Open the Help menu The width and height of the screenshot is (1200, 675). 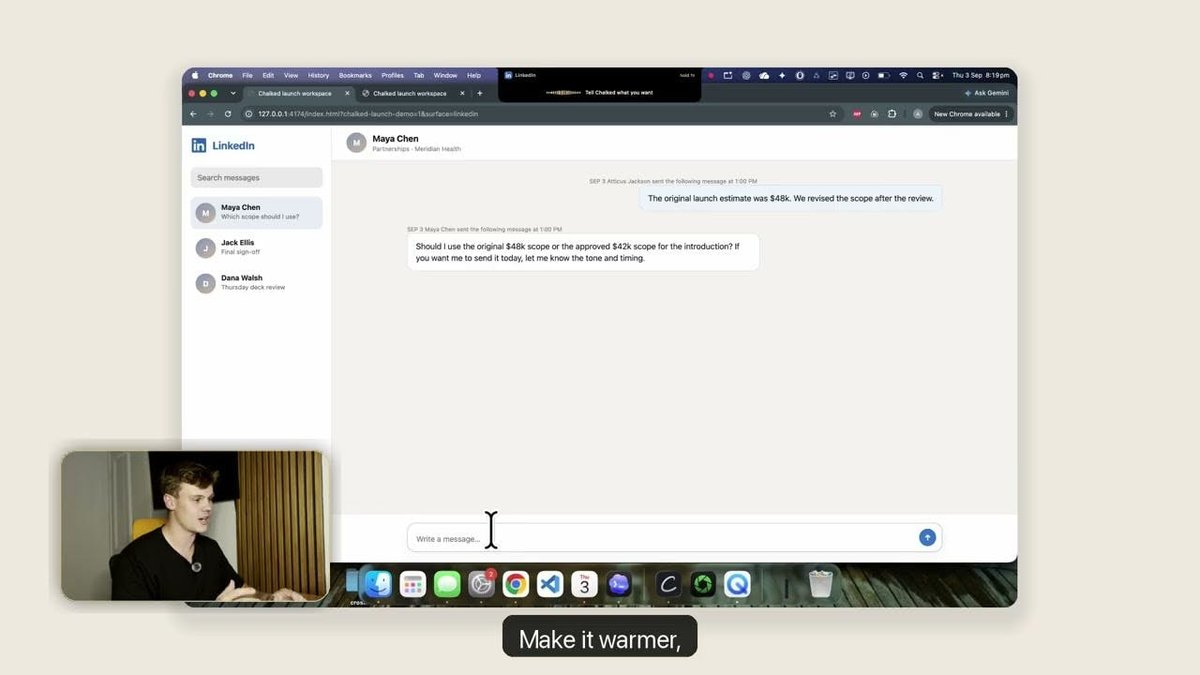(474, 75)
